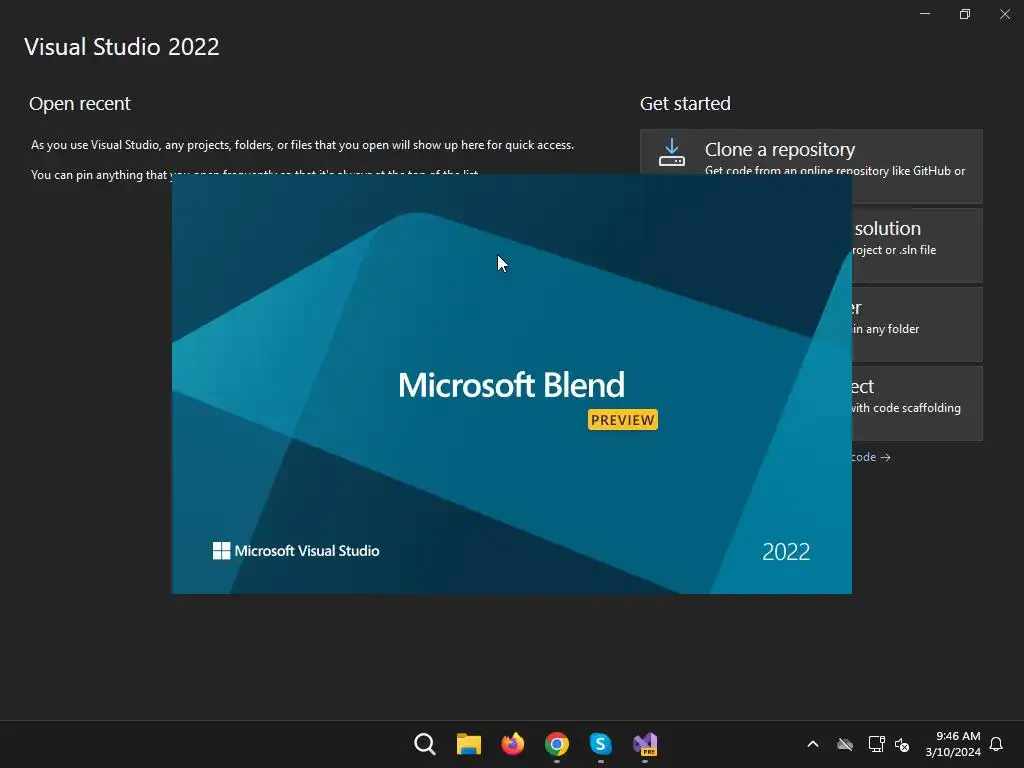This screenshot has width=1024, height=768.
Task: Click the PREVIEW badge on splash screen
Action: [x=622, y=420]
